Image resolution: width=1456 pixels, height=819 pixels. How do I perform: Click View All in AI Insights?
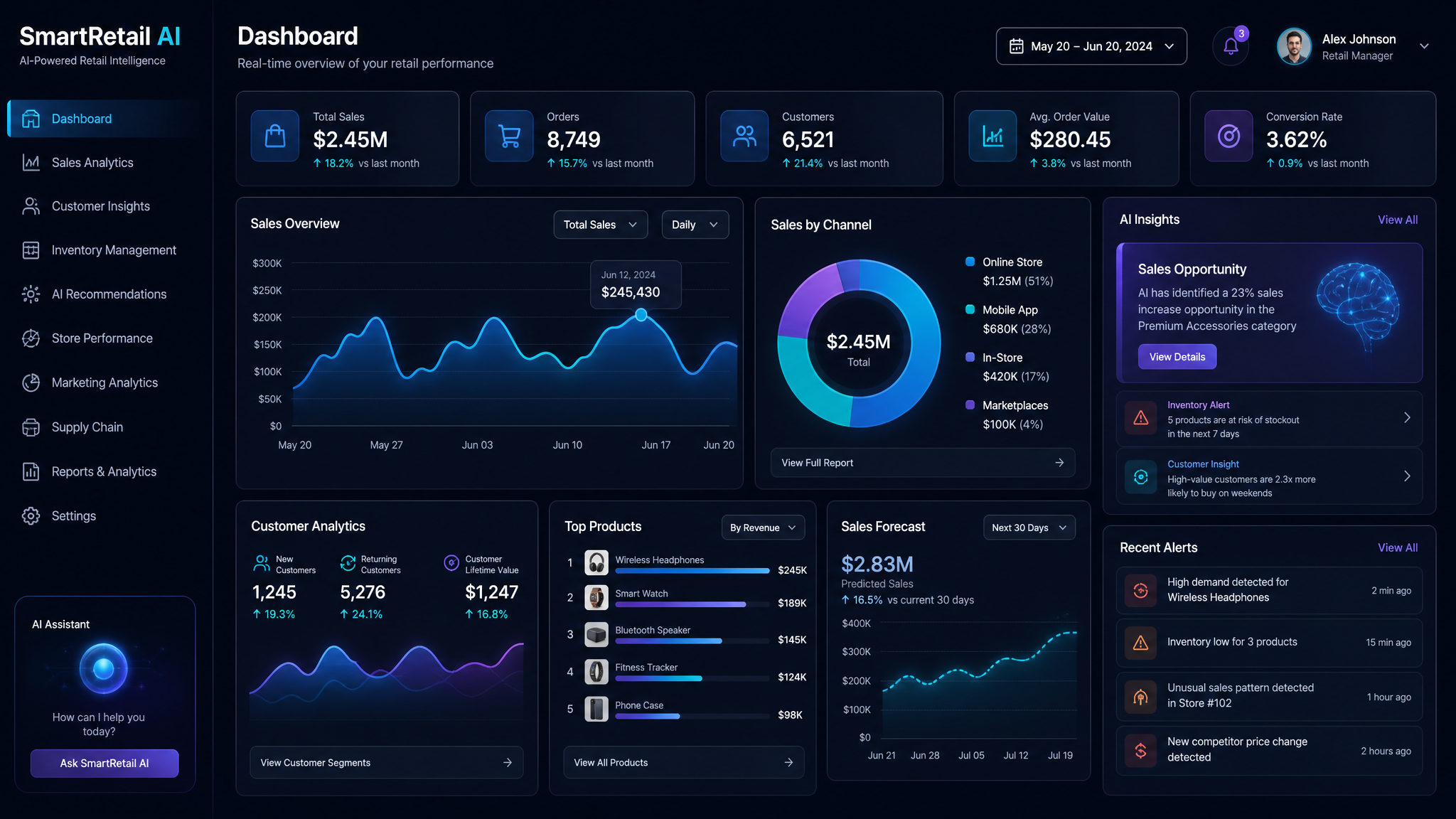pos(1398,220)
